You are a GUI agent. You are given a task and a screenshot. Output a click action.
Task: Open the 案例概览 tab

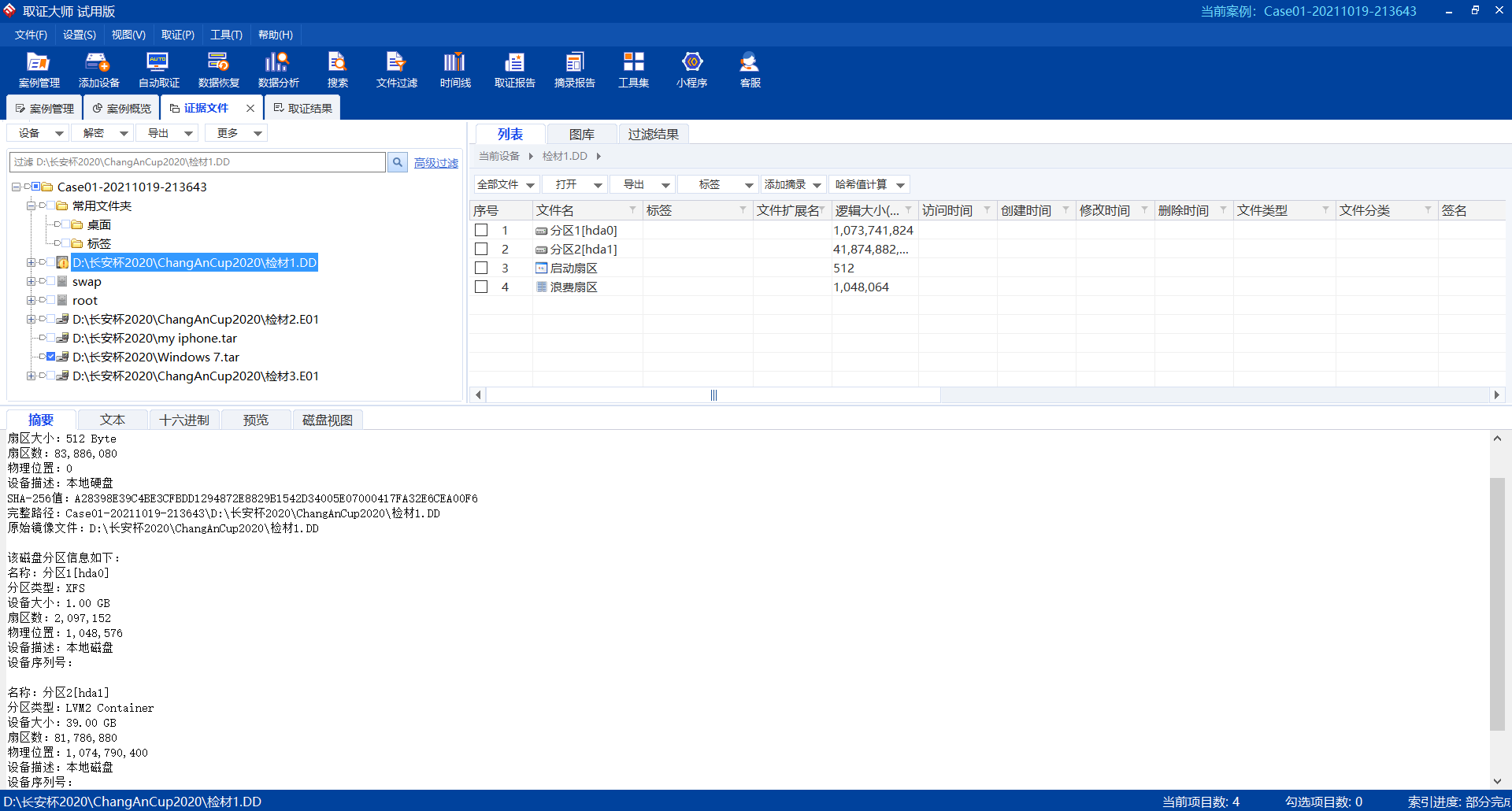tap(121, 109)
